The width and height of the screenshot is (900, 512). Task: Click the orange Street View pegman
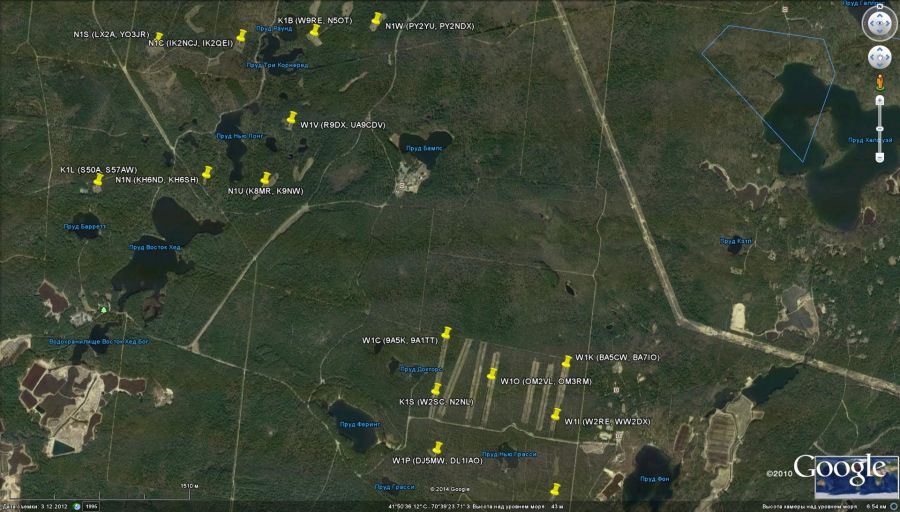879,81
